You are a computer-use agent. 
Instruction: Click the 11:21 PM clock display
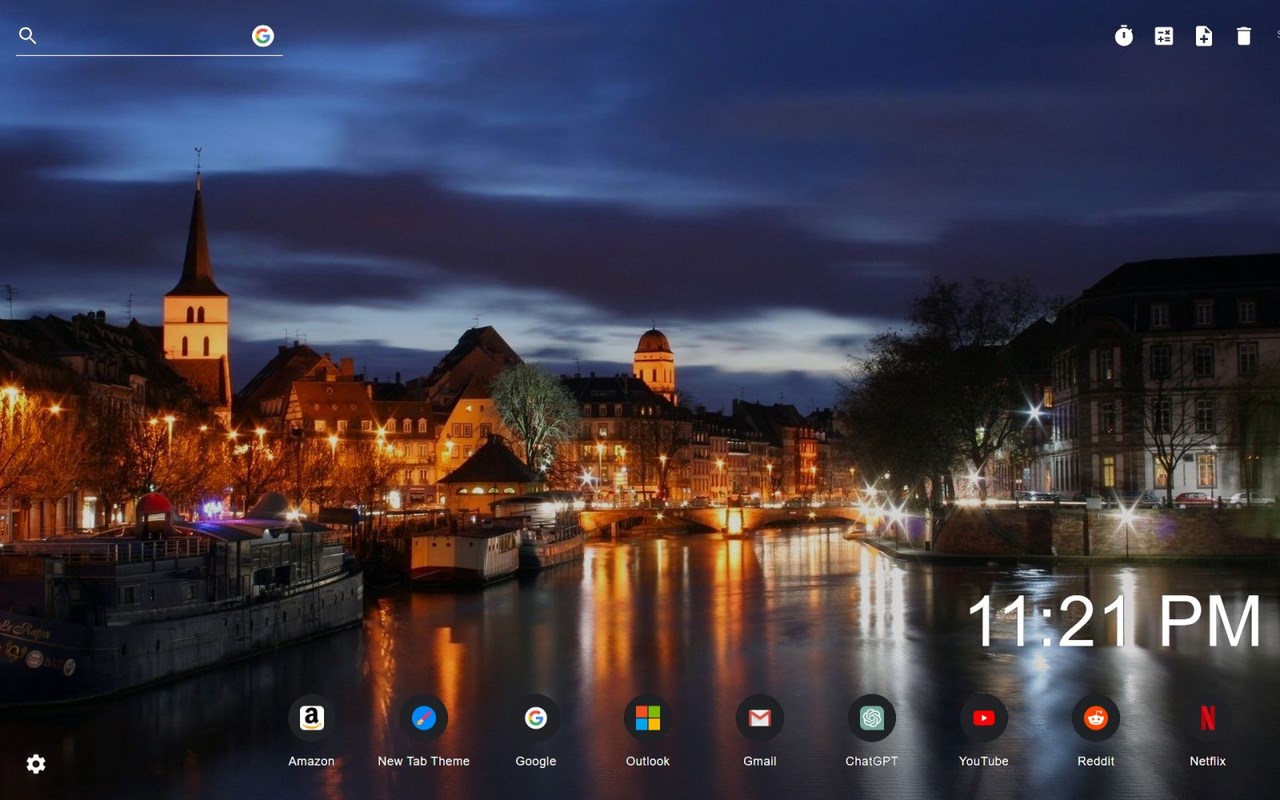[1114, 621]
